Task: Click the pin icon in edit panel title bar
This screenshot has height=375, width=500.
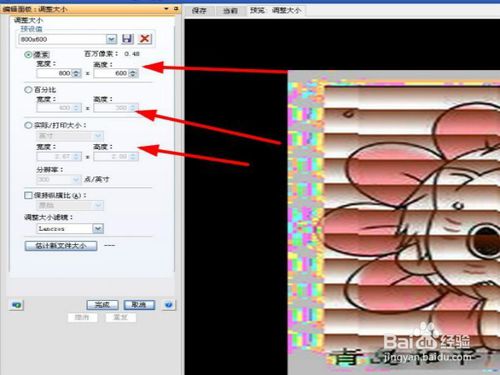Action: [x=176, y=9]
